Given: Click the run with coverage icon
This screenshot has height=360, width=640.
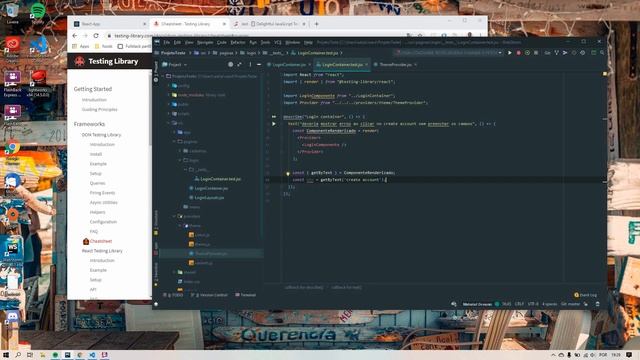Looking at the screenshot, I should tap(527, 53).
